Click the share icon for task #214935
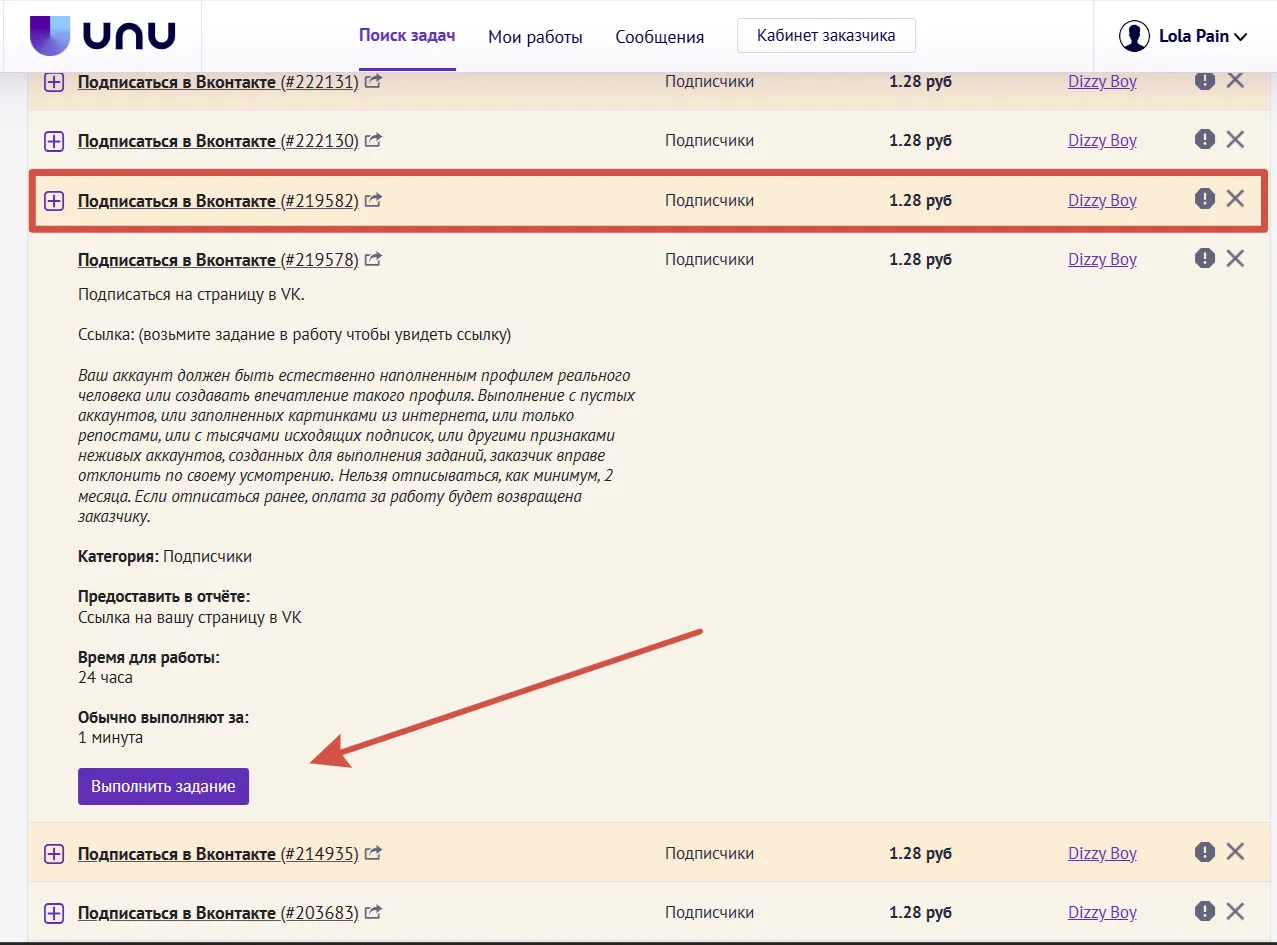This screenshot has height=945, width=1277. [x=373, y=854]
